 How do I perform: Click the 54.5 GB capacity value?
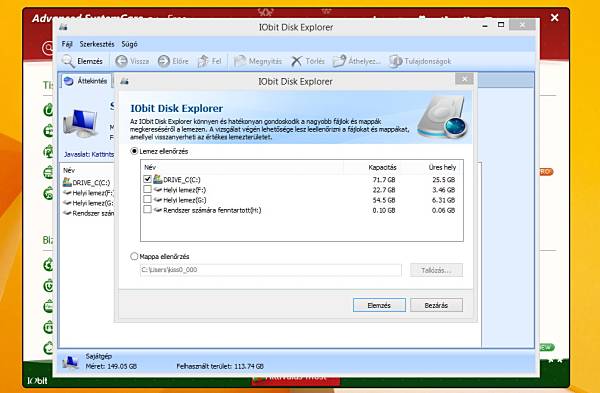click(384, 200)
